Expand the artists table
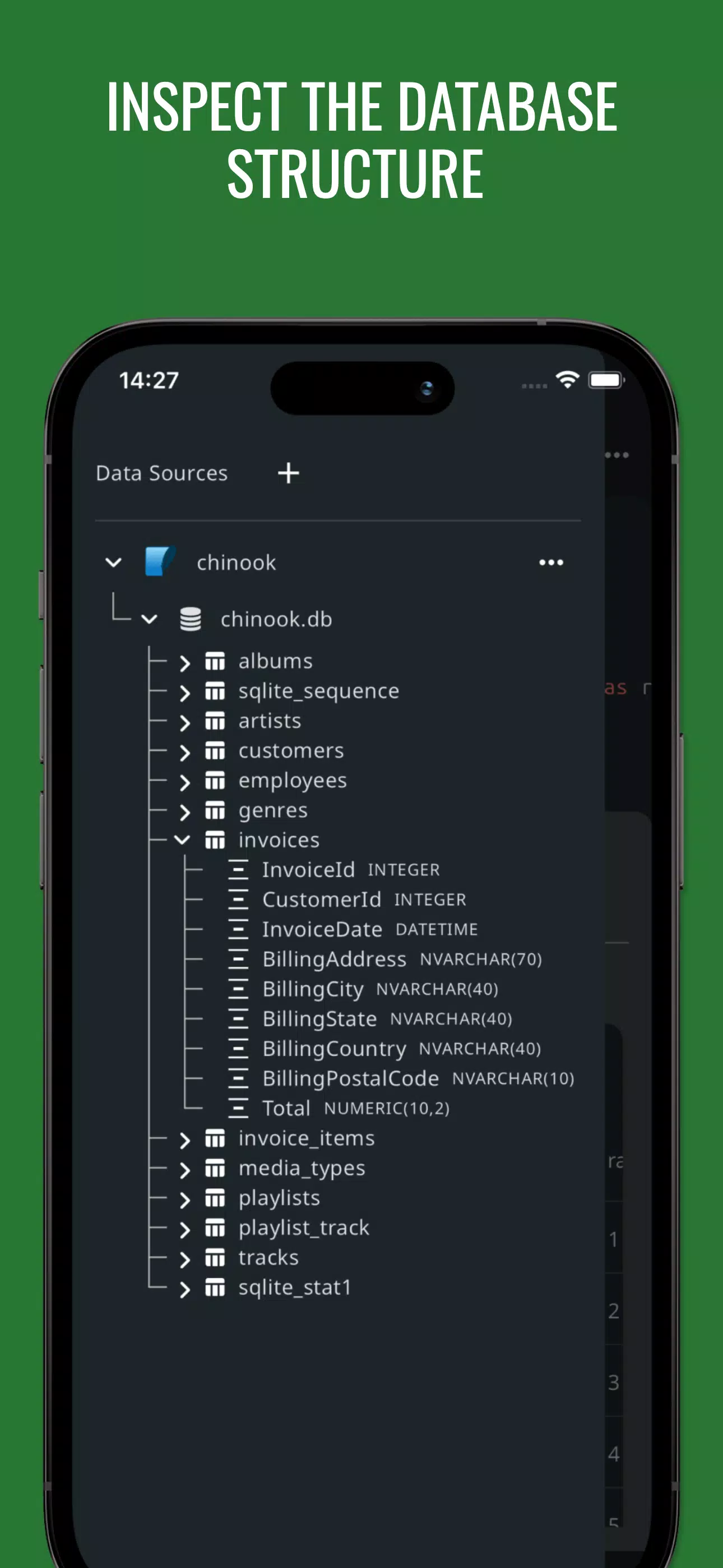Viewport: 723px width, 1568px height. 184,722
